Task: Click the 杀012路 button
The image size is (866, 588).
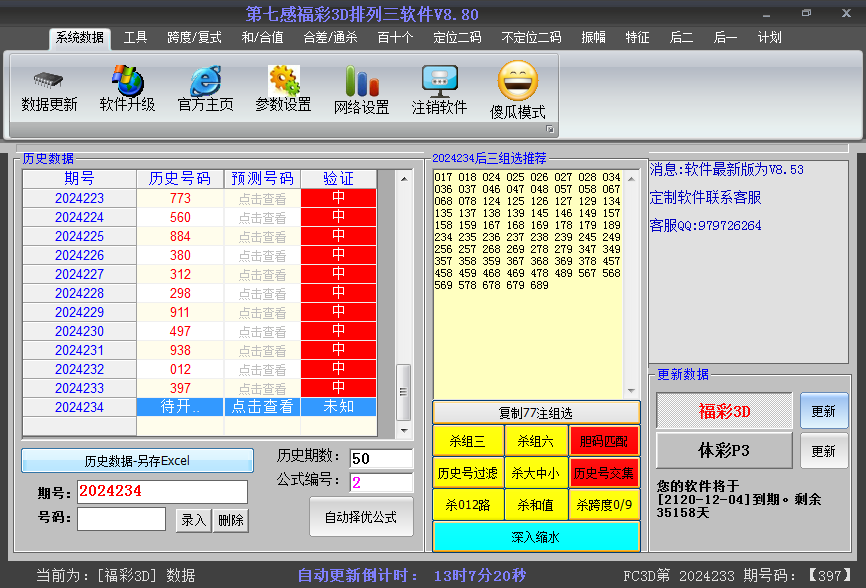Action: pos(468,505)
